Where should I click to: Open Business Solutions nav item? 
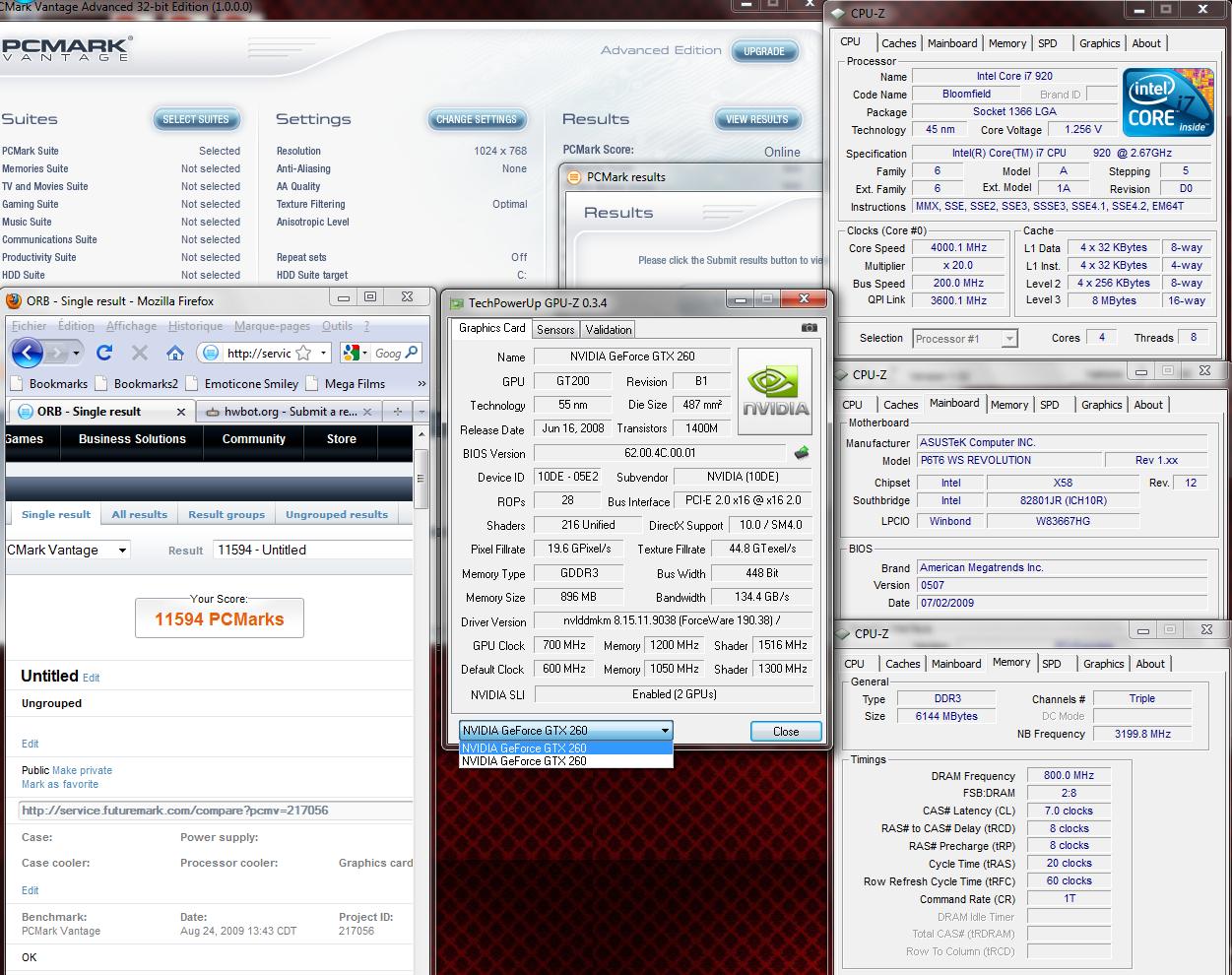coord(132,439)
